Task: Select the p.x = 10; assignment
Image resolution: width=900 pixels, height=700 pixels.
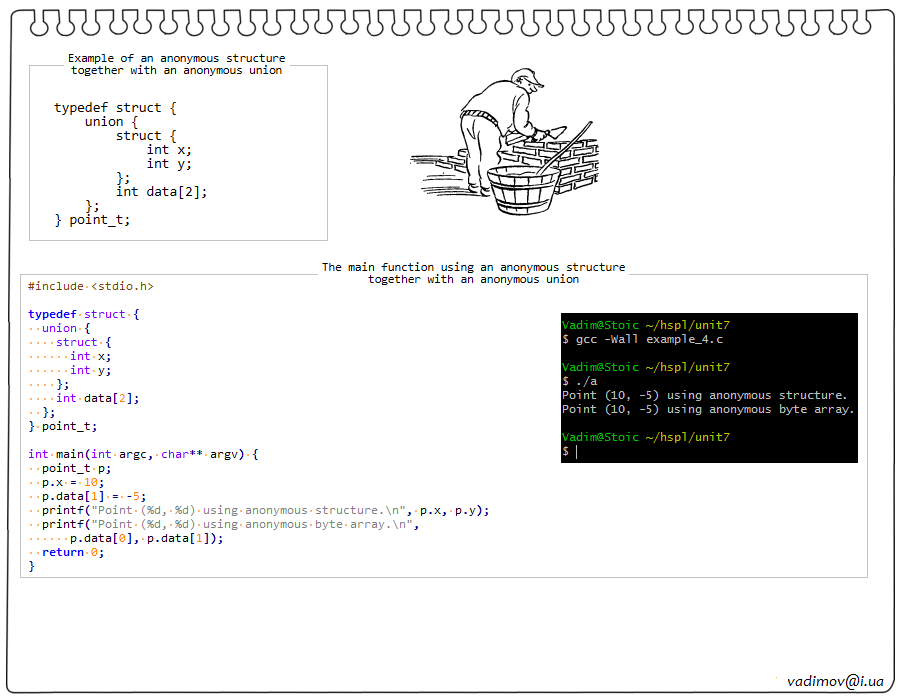Action: (x=72, y=482)
